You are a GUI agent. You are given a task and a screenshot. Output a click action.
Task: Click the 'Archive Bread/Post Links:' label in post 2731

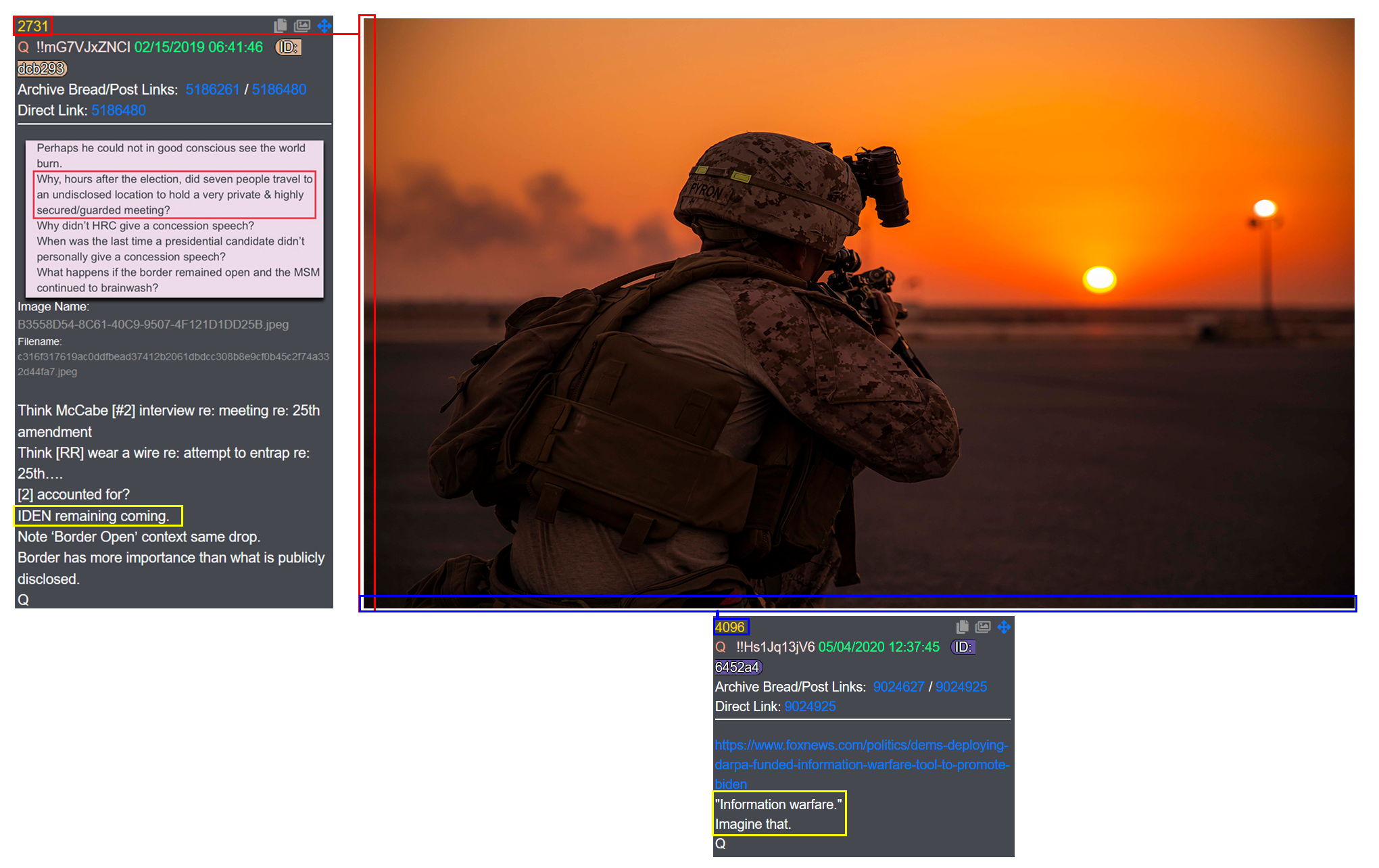click(98, 89)
